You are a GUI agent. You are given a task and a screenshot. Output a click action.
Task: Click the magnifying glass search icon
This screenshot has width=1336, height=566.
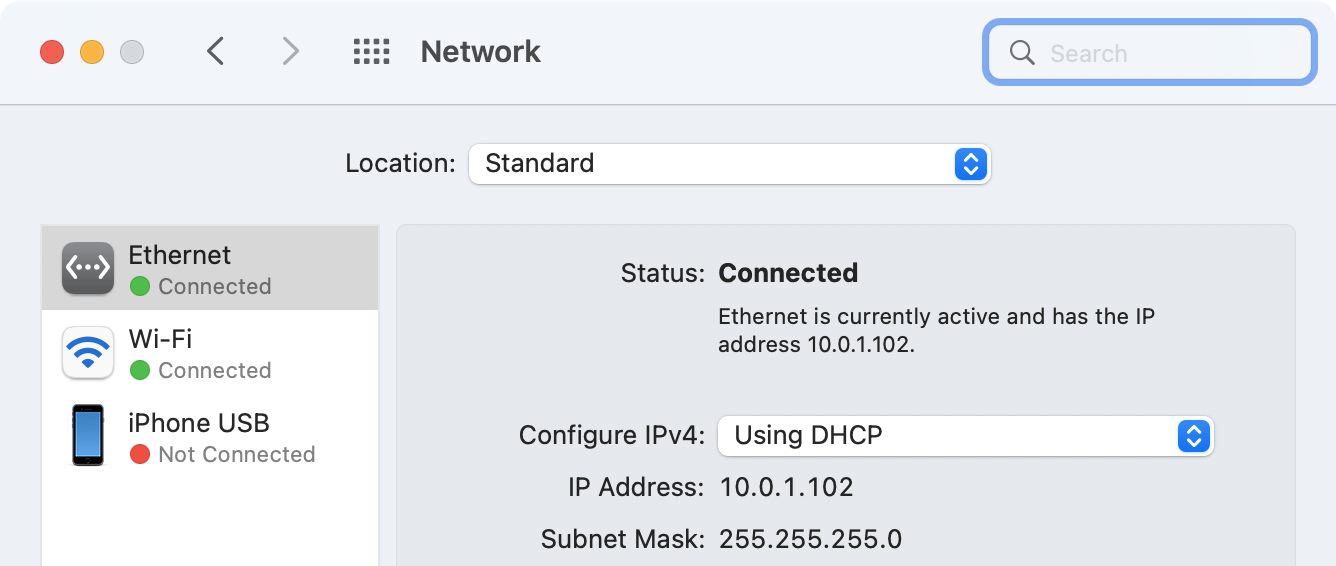click(1022, 52)
